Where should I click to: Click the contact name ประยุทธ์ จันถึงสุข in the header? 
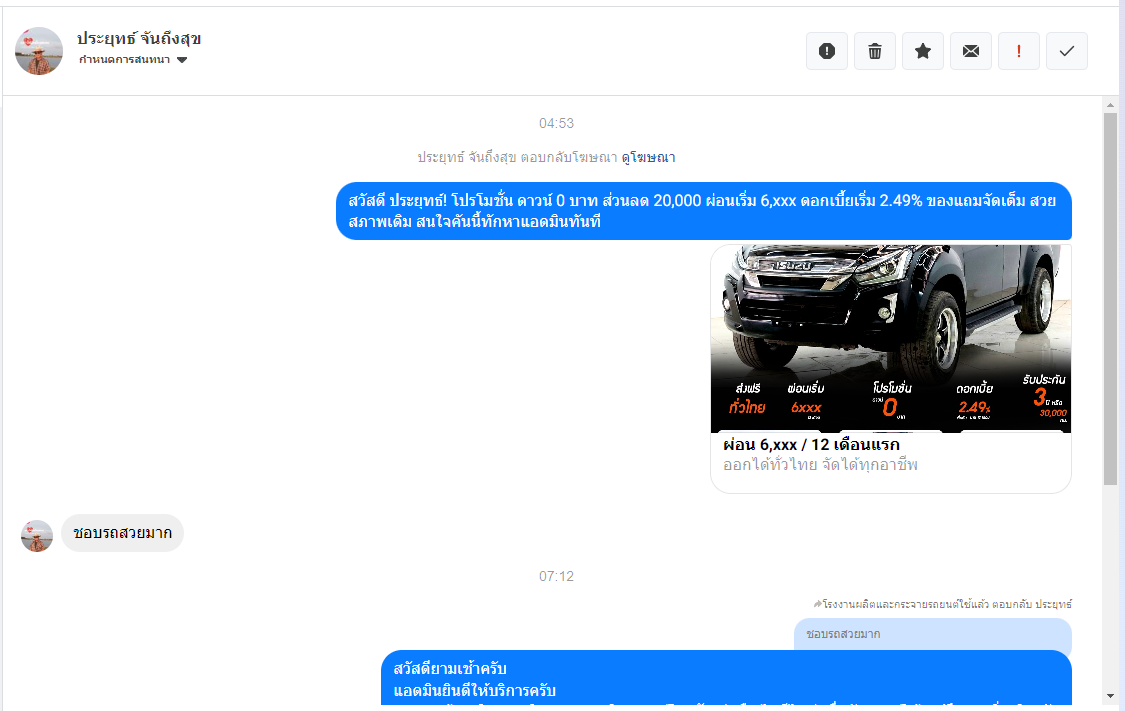click(138, 38)
